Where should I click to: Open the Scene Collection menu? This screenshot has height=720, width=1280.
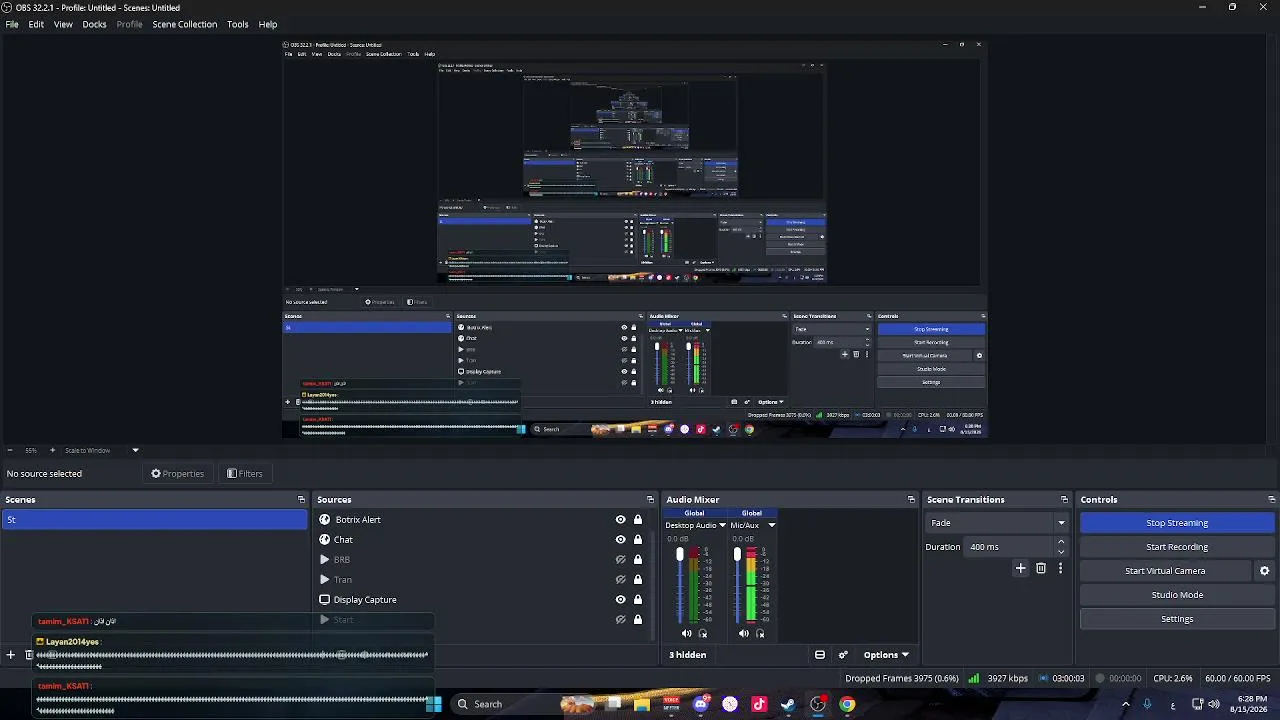pyautogui.click(x=184, y=24)
